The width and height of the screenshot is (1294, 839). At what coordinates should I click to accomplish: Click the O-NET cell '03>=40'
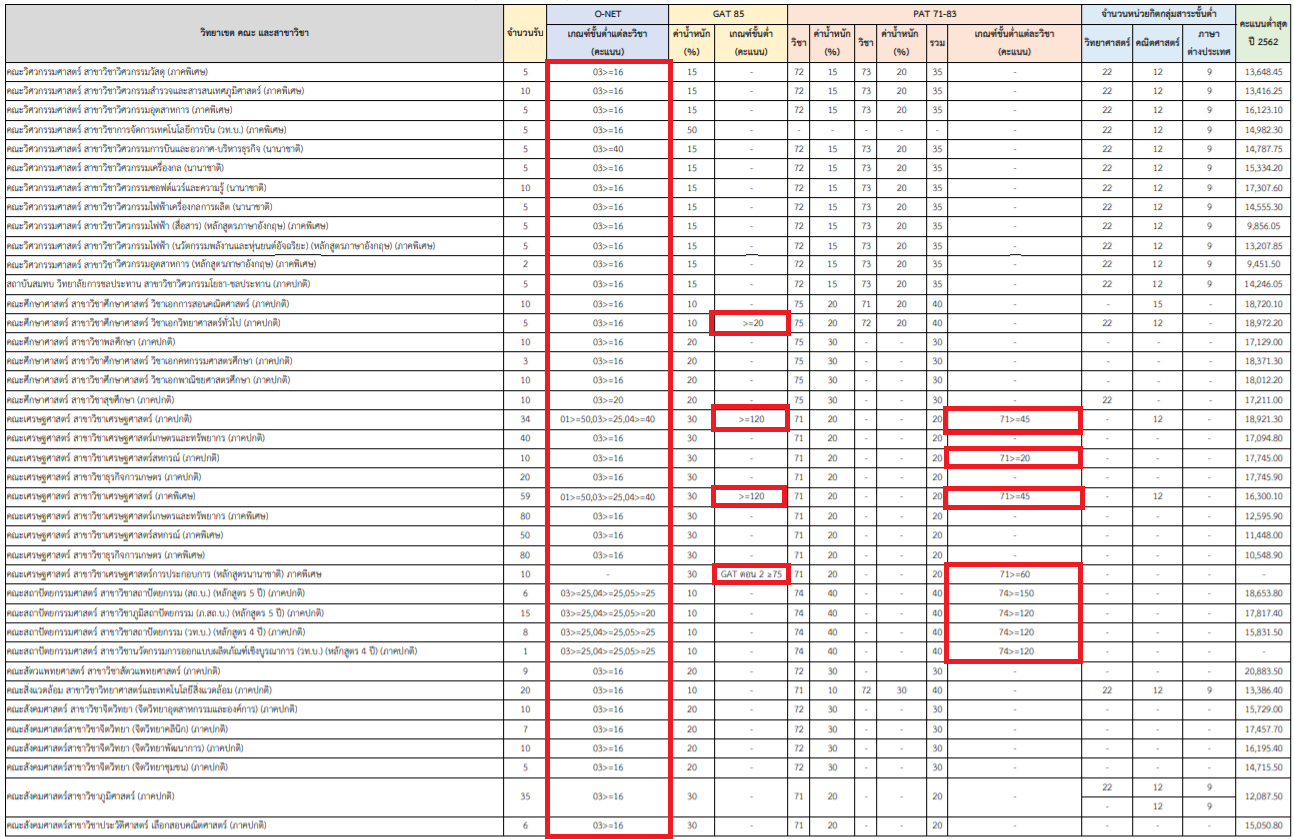[x=608, y=148]
